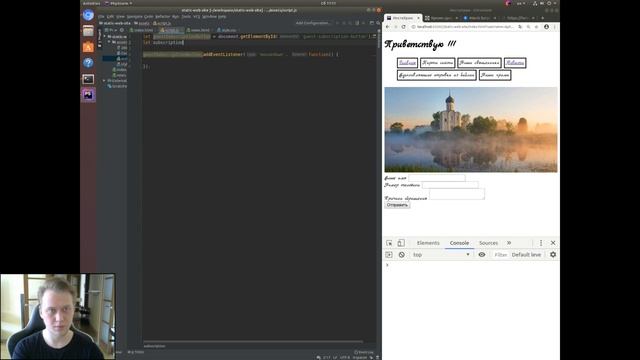
Task: Click the translate icon in address bar
Action: [x=520, y=27]
